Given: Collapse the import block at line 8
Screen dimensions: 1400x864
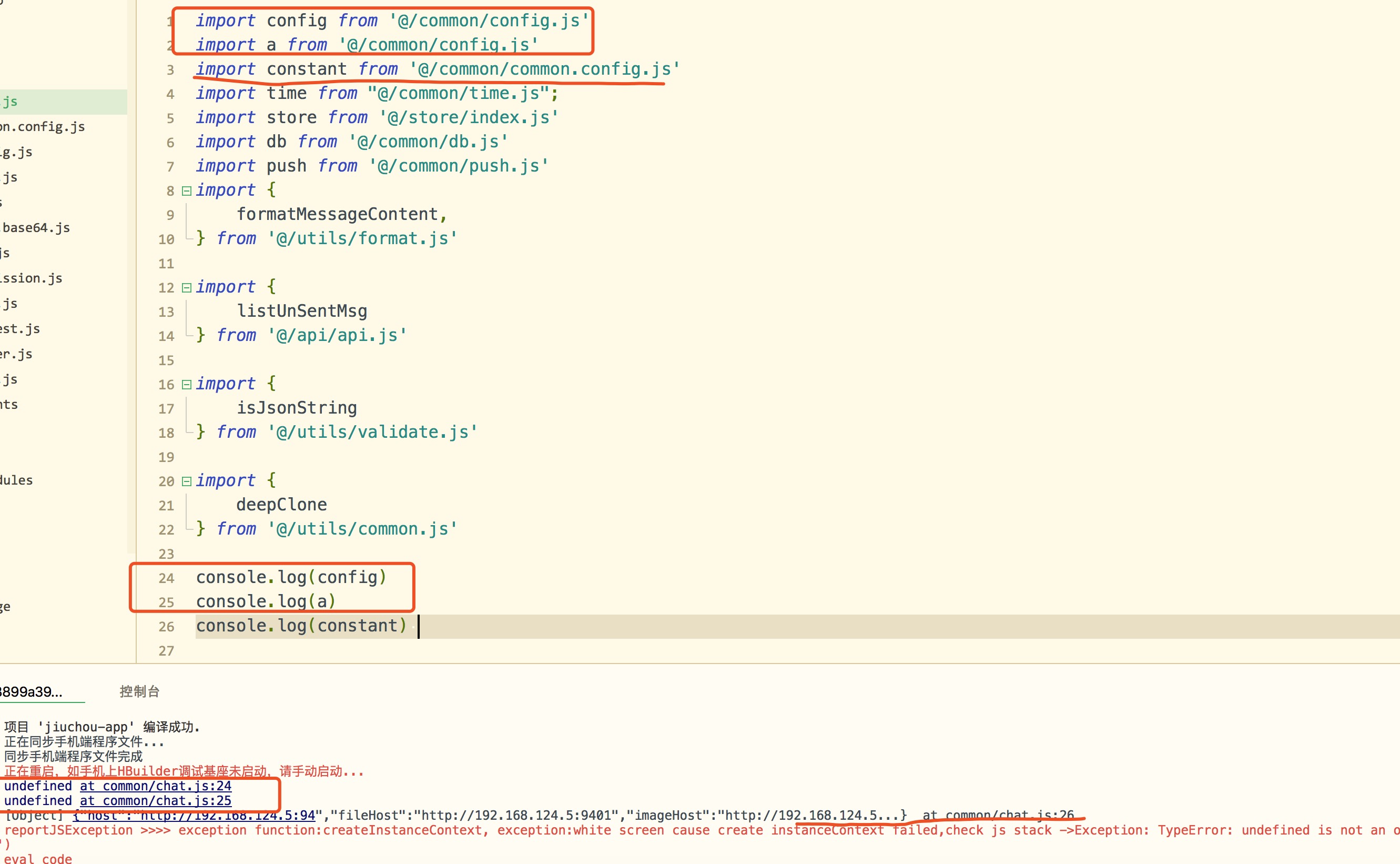Looking at the screenshot, I should [x=186, y=191].
